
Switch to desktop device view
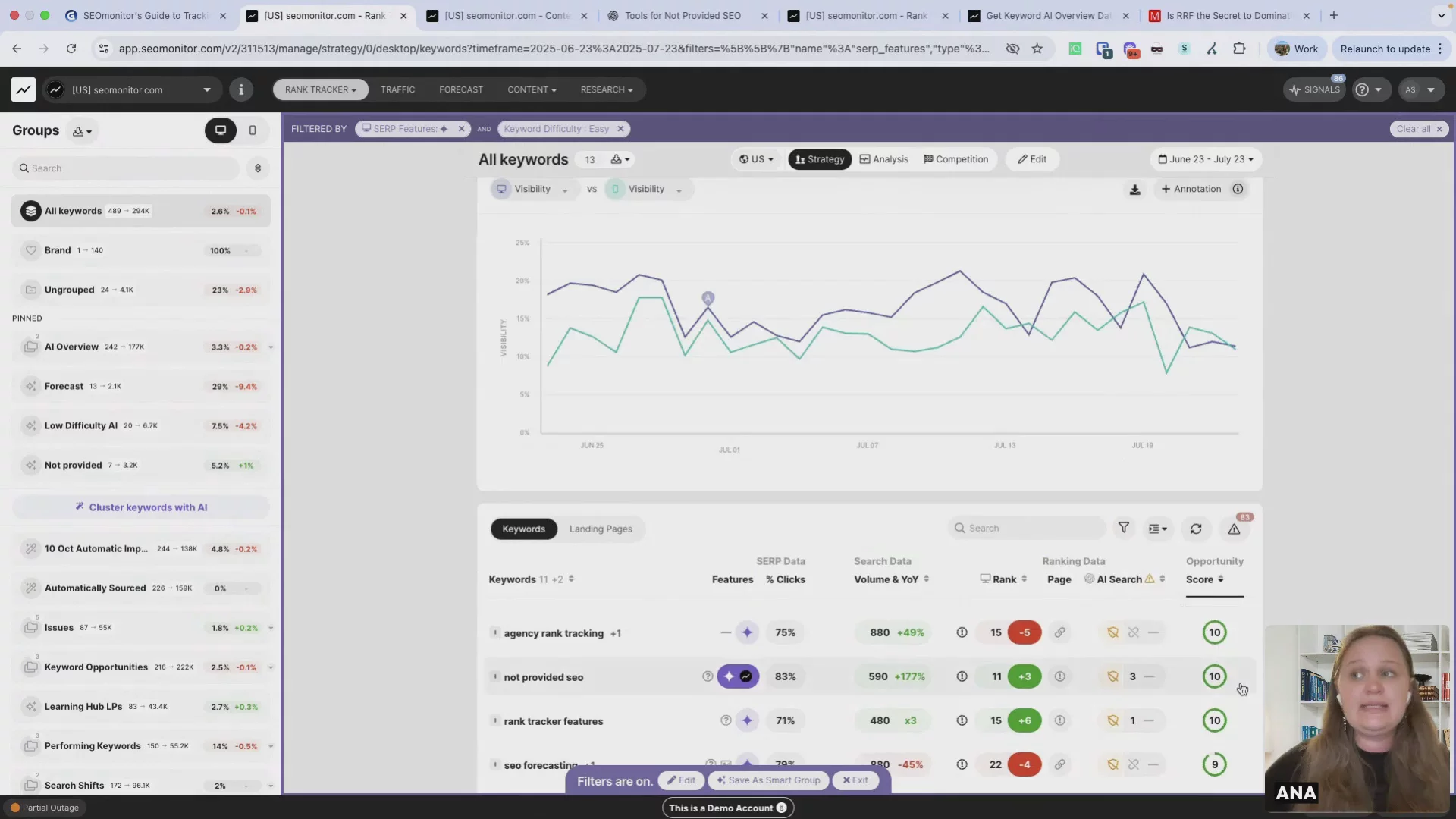click(x=221, y=130)
